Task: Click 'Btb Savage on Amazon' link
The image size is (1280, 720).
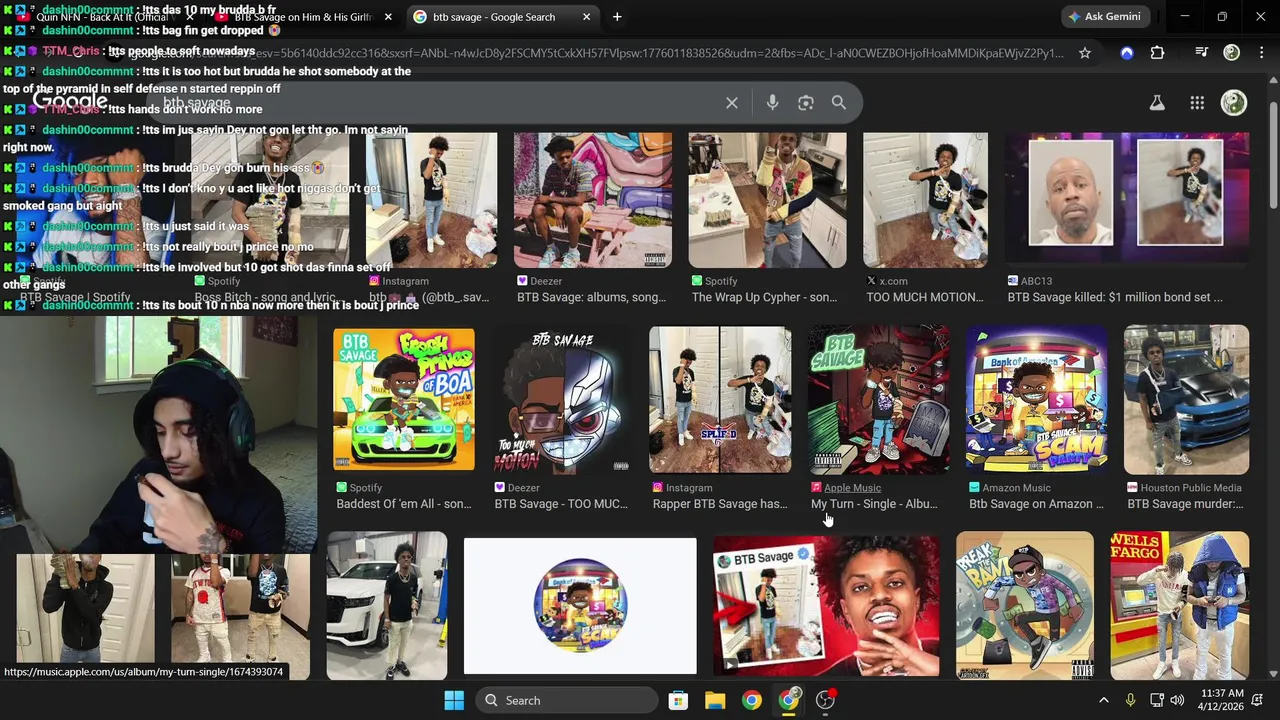Action: pyautogui.click(x=1036, y=504)
